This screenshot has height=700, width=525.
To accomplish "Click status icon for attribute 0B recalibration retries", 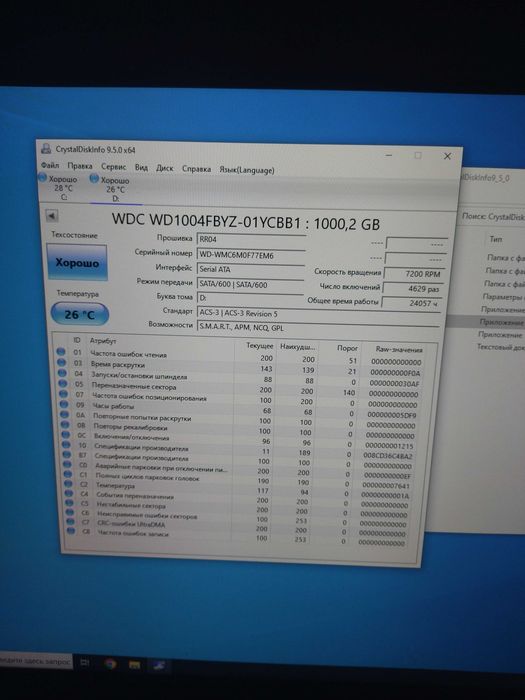I will (65, 425).
